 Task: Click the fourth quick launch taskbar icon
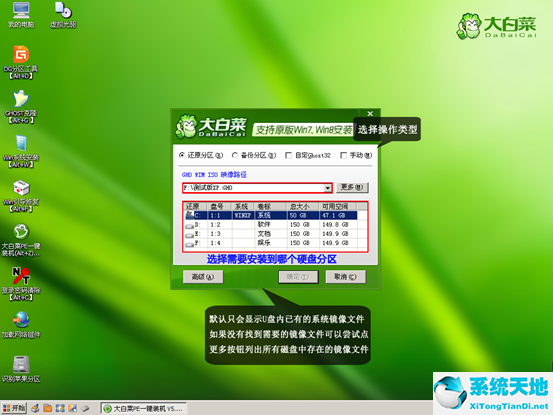[72, 408]
